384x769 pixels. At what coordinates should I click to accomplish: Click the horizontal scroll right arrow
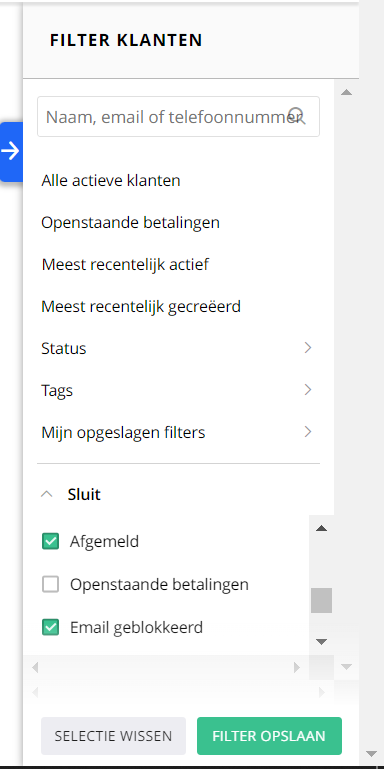297,667
